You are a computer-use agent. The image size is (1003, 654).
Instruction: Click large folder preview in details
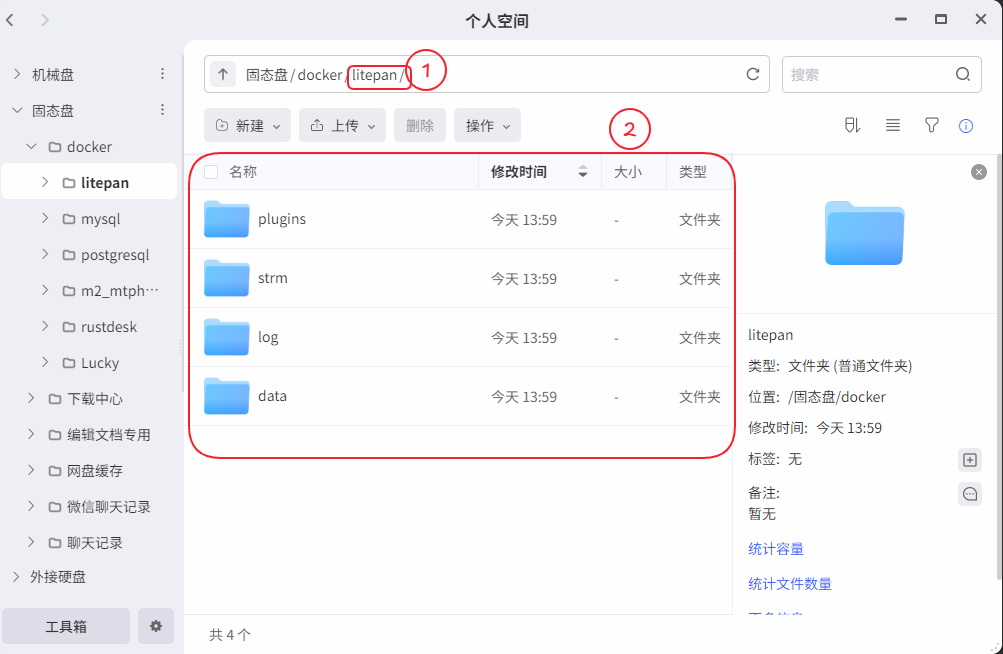pyautogui.click(x=864, y=233)
